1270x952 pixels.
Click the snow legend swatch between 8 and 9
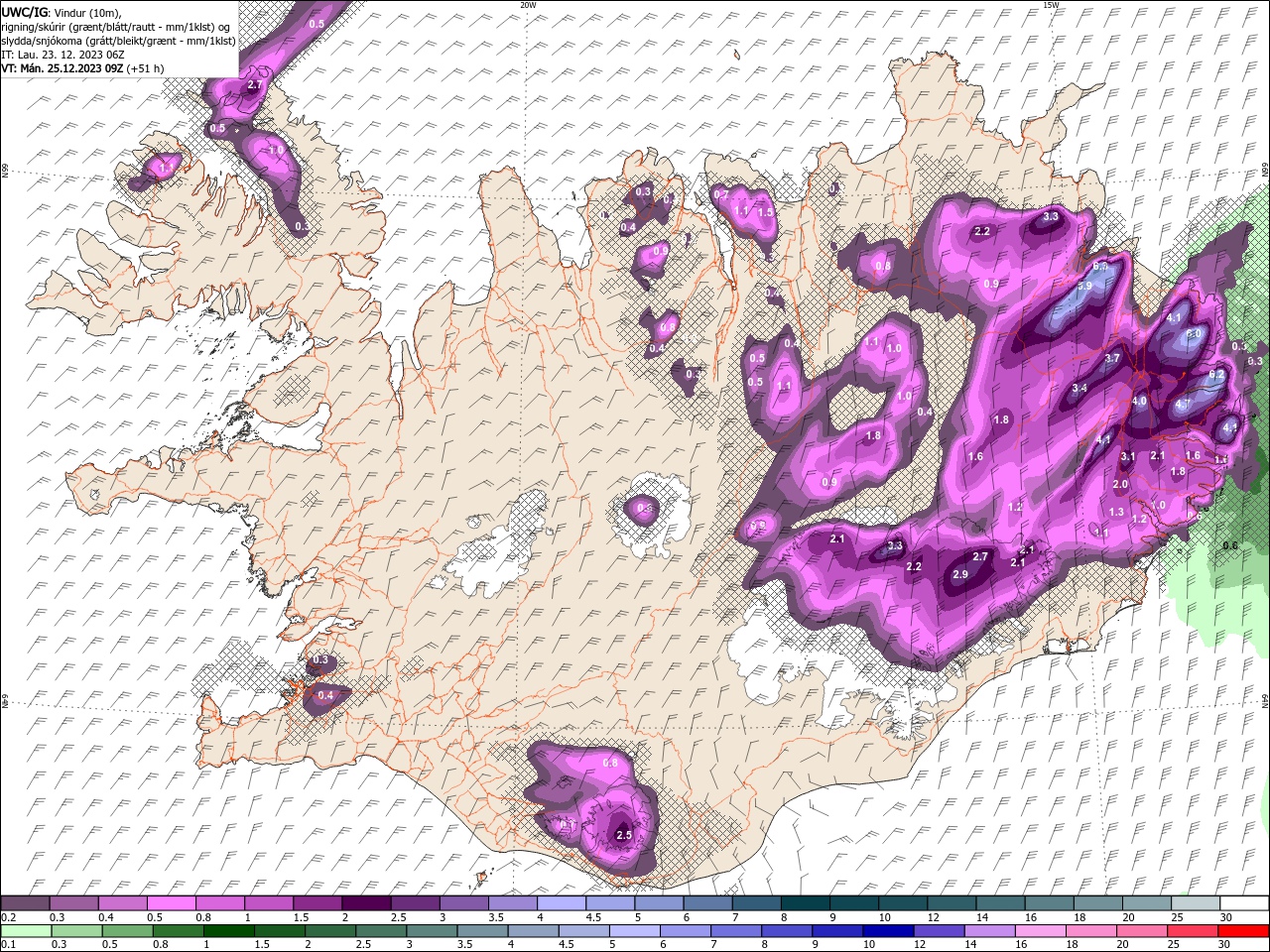tap(806, 903)
